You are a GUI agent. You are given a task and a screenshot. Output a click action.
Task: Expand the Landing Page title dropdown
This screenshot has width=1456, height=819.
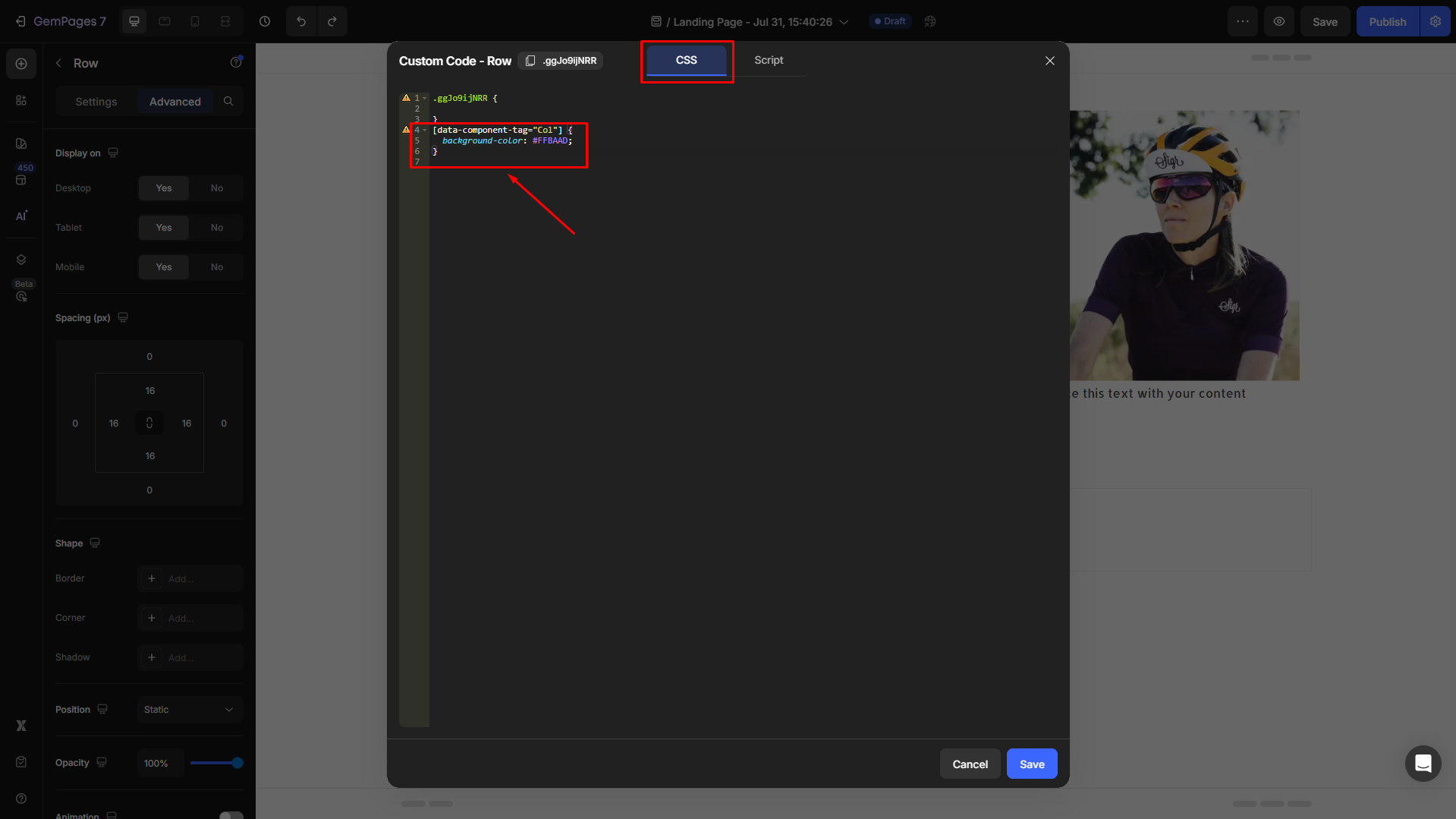[844, 22]
